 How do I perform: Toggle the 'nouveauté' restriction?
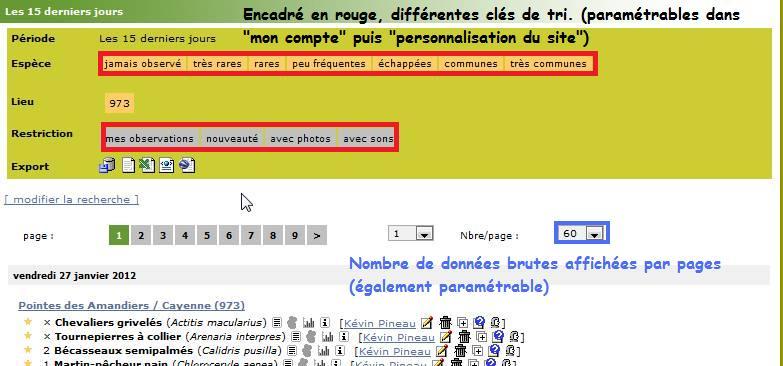click(x=232, y=139)
